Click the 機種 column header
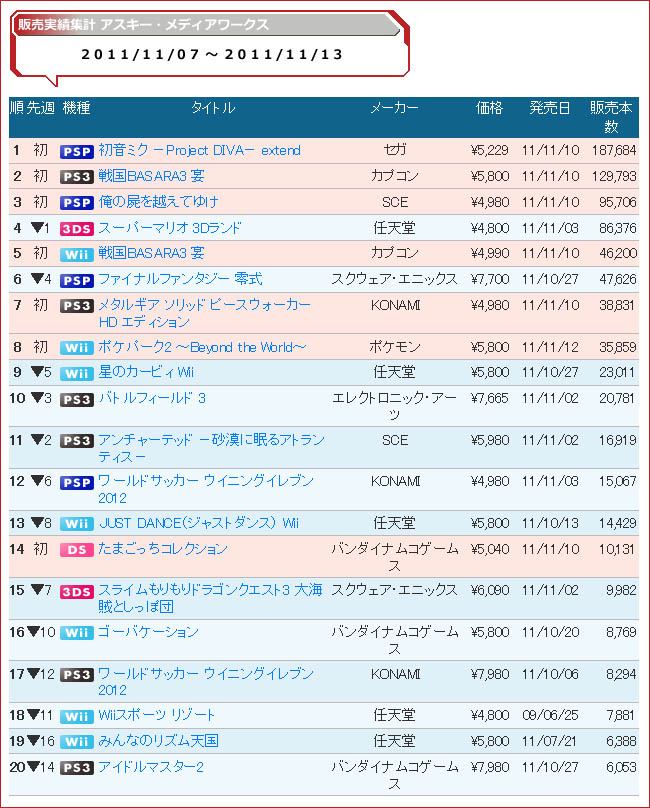The height and width of the screenshot is (808, 650). point(76,108)
